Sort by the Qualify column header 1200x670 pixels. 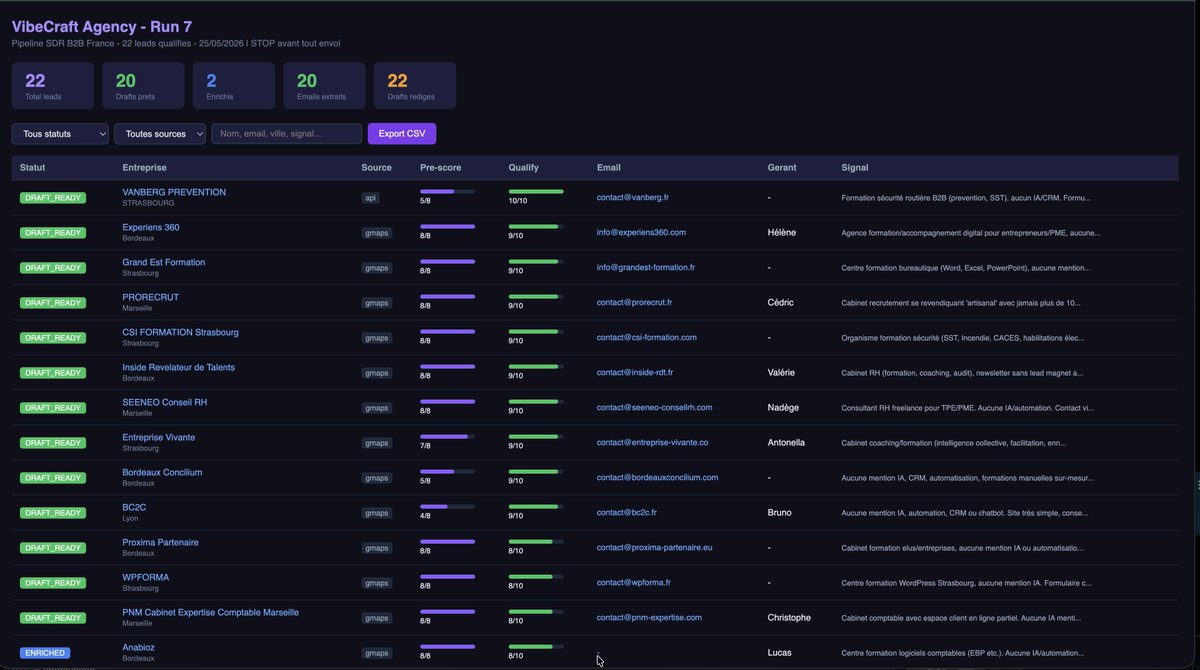click(524, 168)
